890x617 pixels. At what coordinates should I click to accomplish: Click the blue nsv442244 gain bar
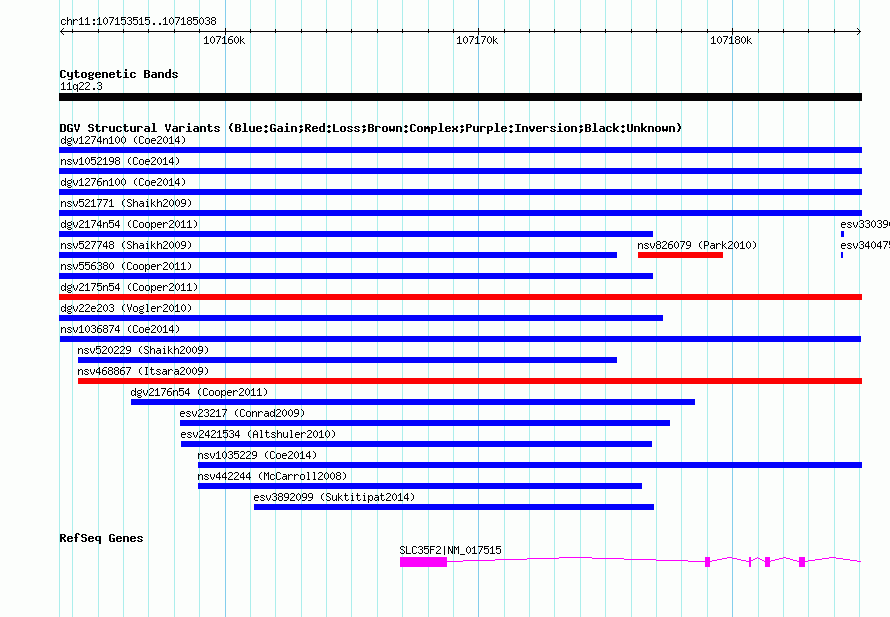click(x=419, y=486)
